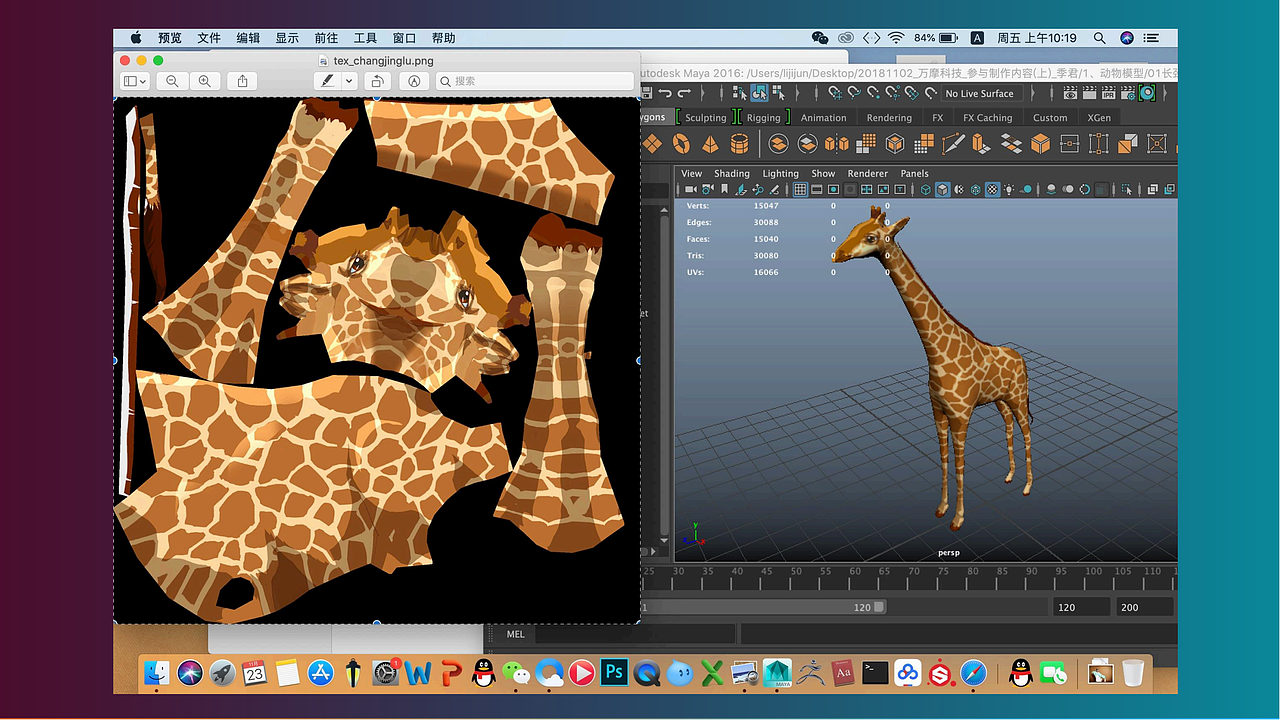Open the Rendering shelf tab

(889, 118)
